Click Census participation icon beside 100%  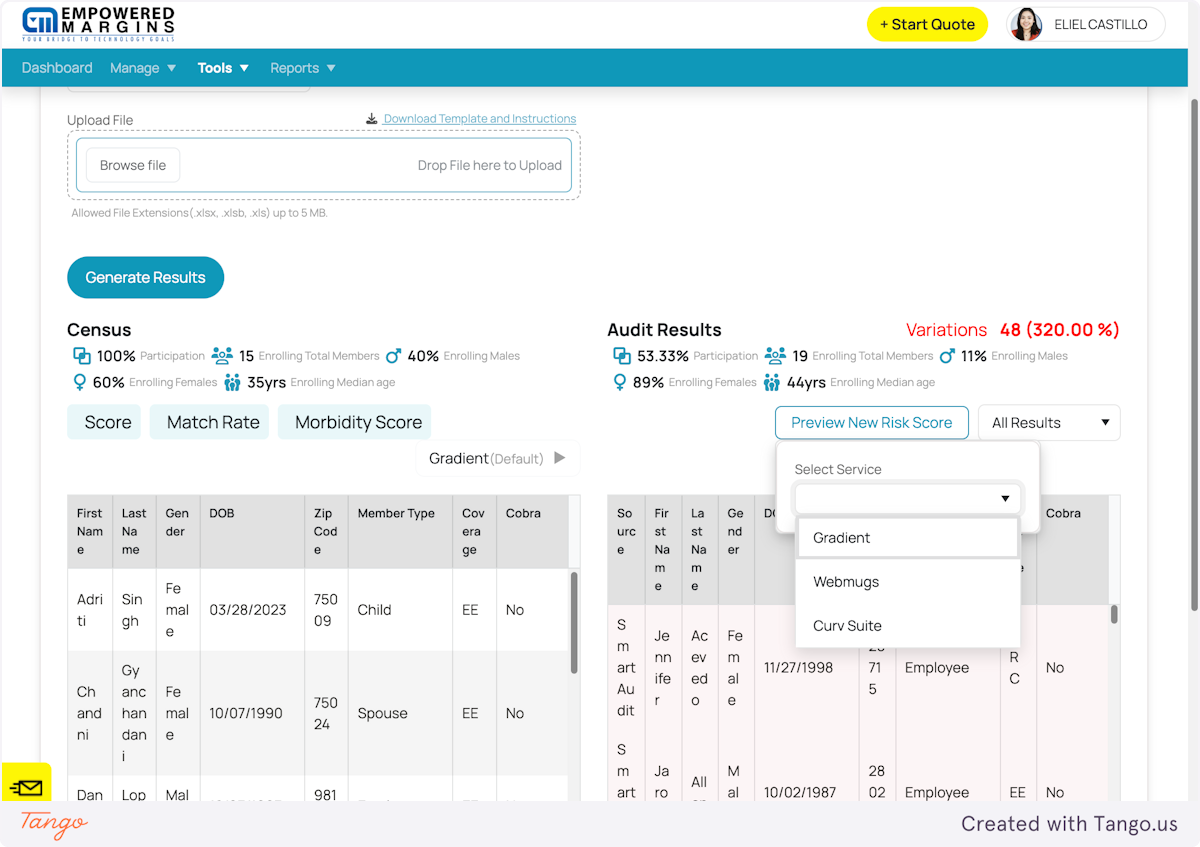[x=82, y=356]
